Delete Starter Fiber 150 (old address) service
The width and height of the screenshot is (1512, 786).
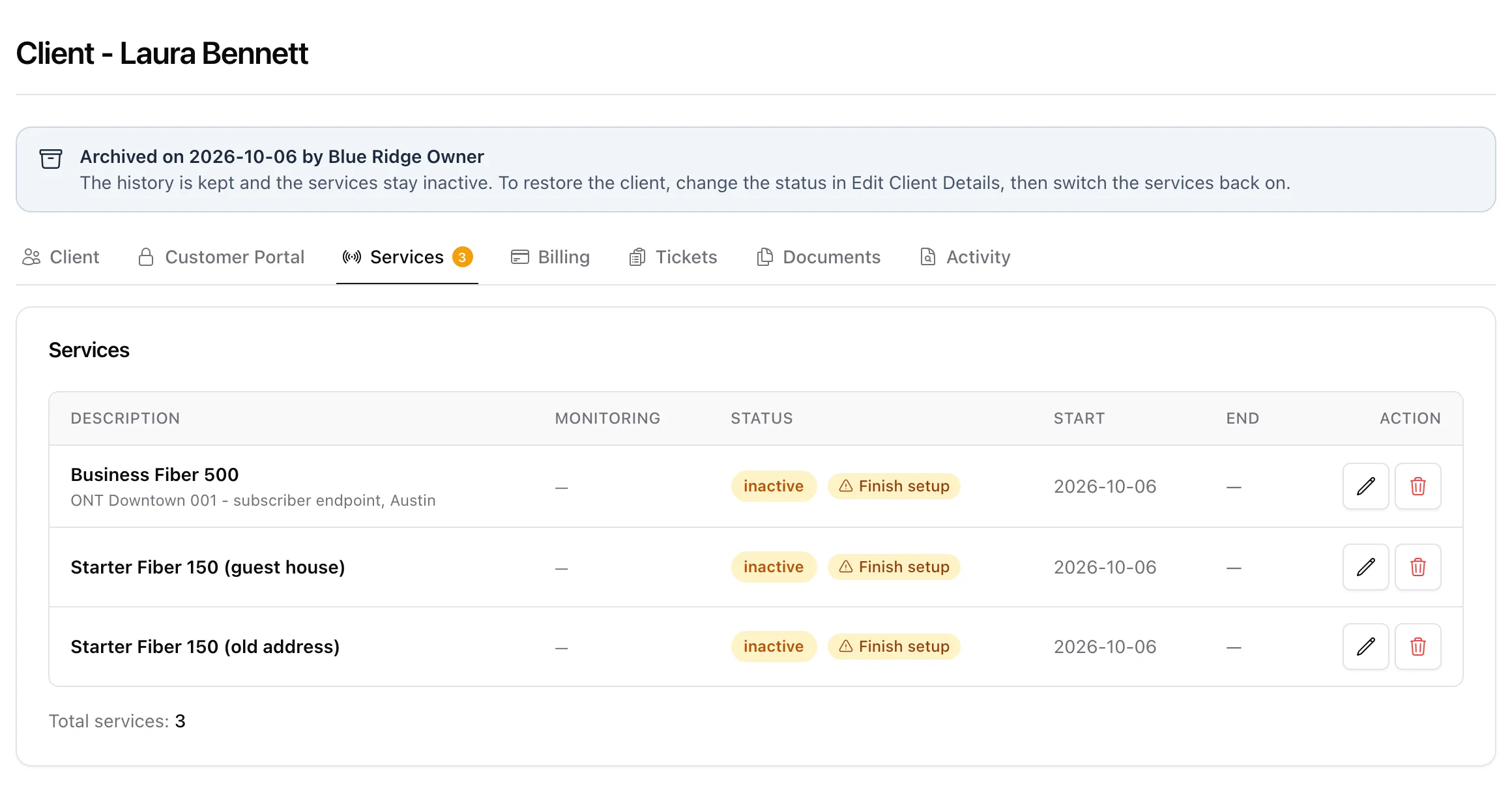point(1417,647)
